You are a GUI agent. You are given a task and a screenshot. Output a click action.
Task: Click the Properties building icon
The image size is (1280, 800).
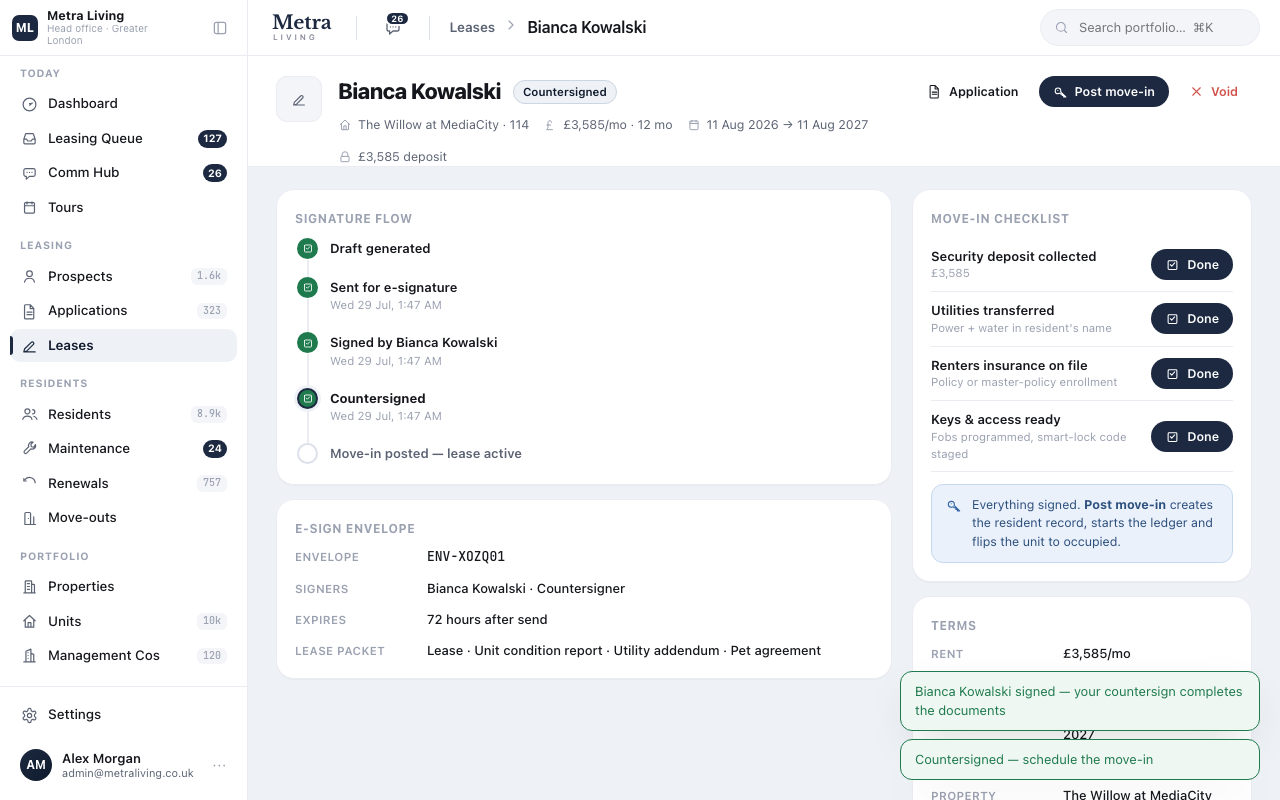[x=30, y=587]
